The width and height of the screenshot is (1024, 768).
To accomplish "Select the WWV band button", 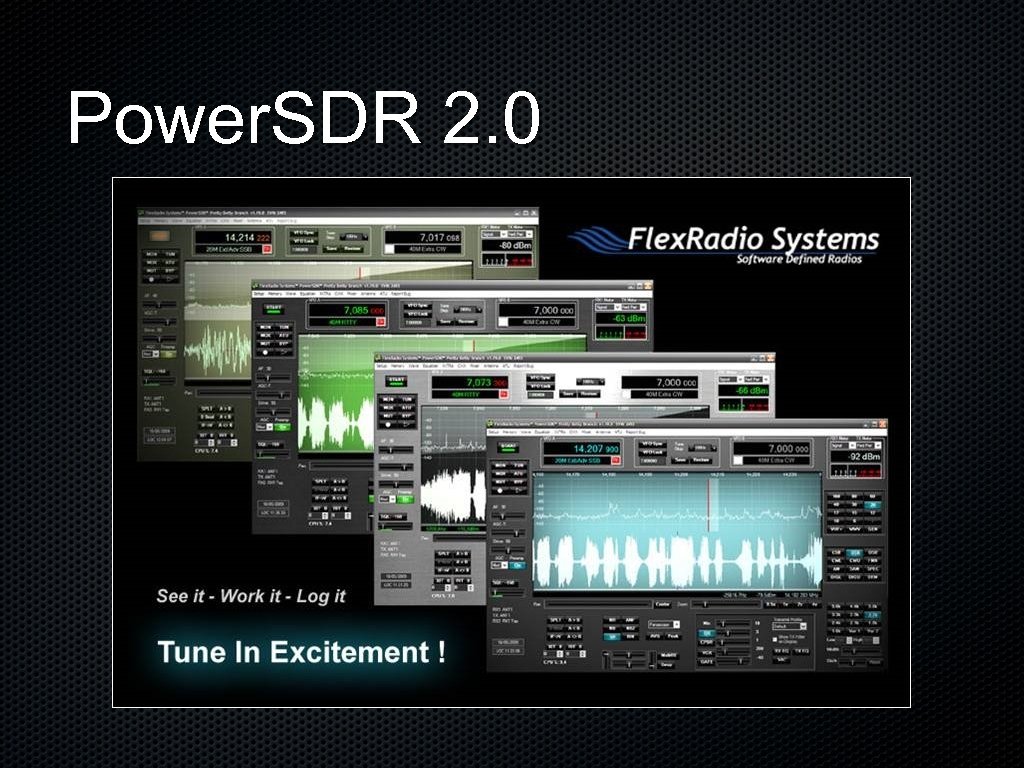I will tap(853, 529).
